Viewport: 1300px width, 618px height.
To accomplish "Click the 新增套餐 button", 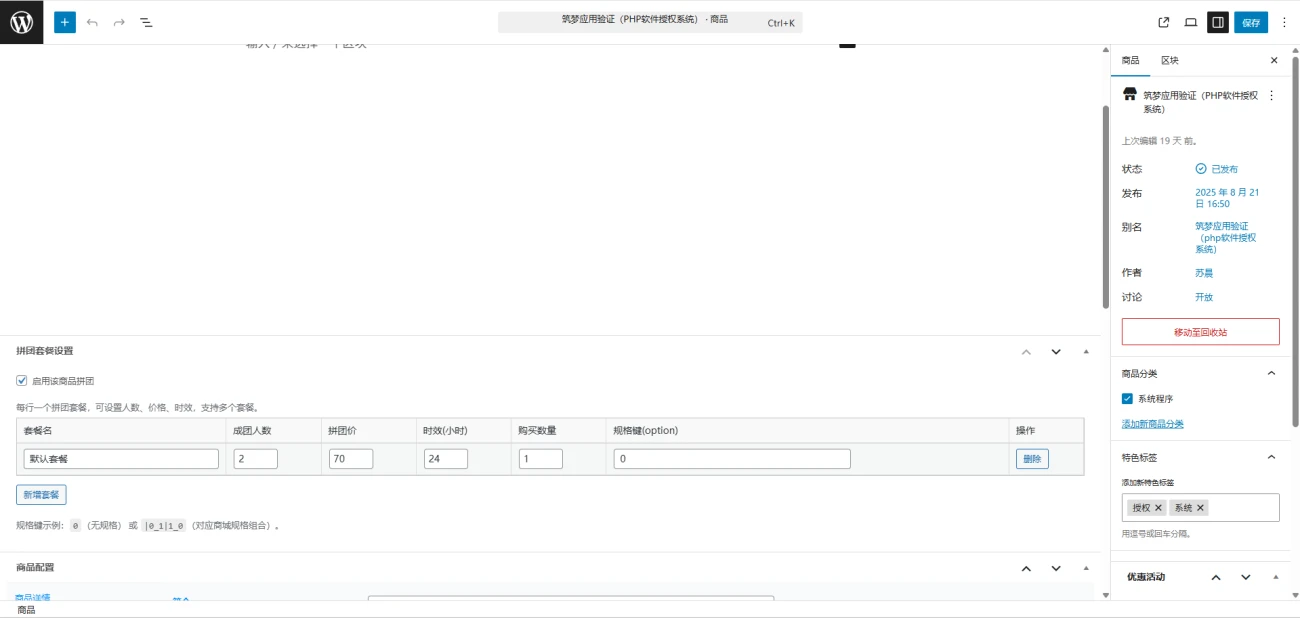I will point(41,495).
